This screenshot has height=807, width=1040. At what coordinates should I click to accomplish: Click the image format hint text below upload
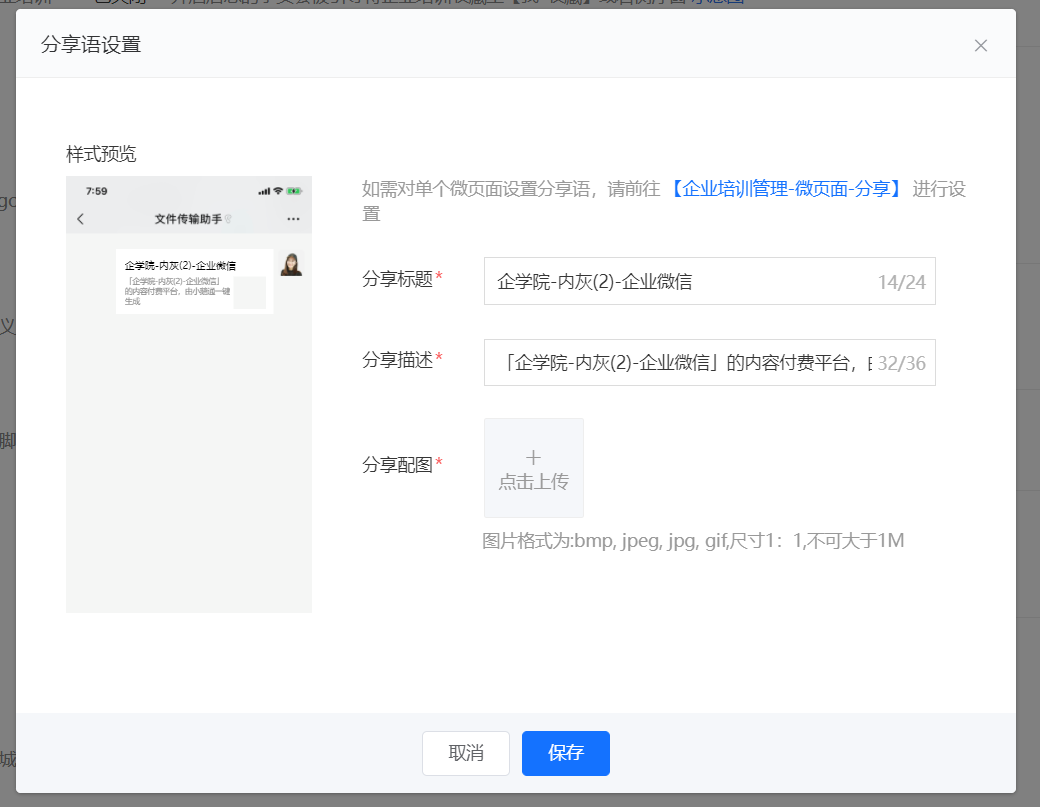click(x=693, y=540)
